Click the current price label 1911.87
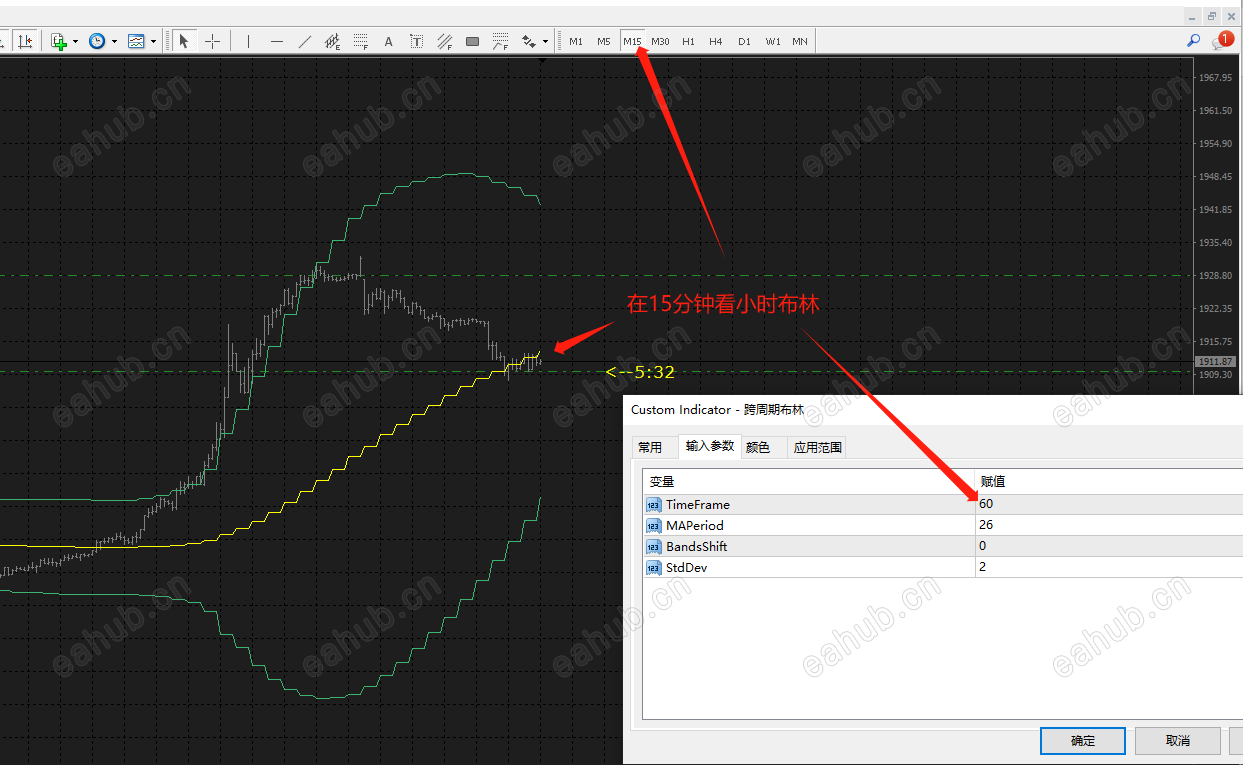 (1216, 361)
